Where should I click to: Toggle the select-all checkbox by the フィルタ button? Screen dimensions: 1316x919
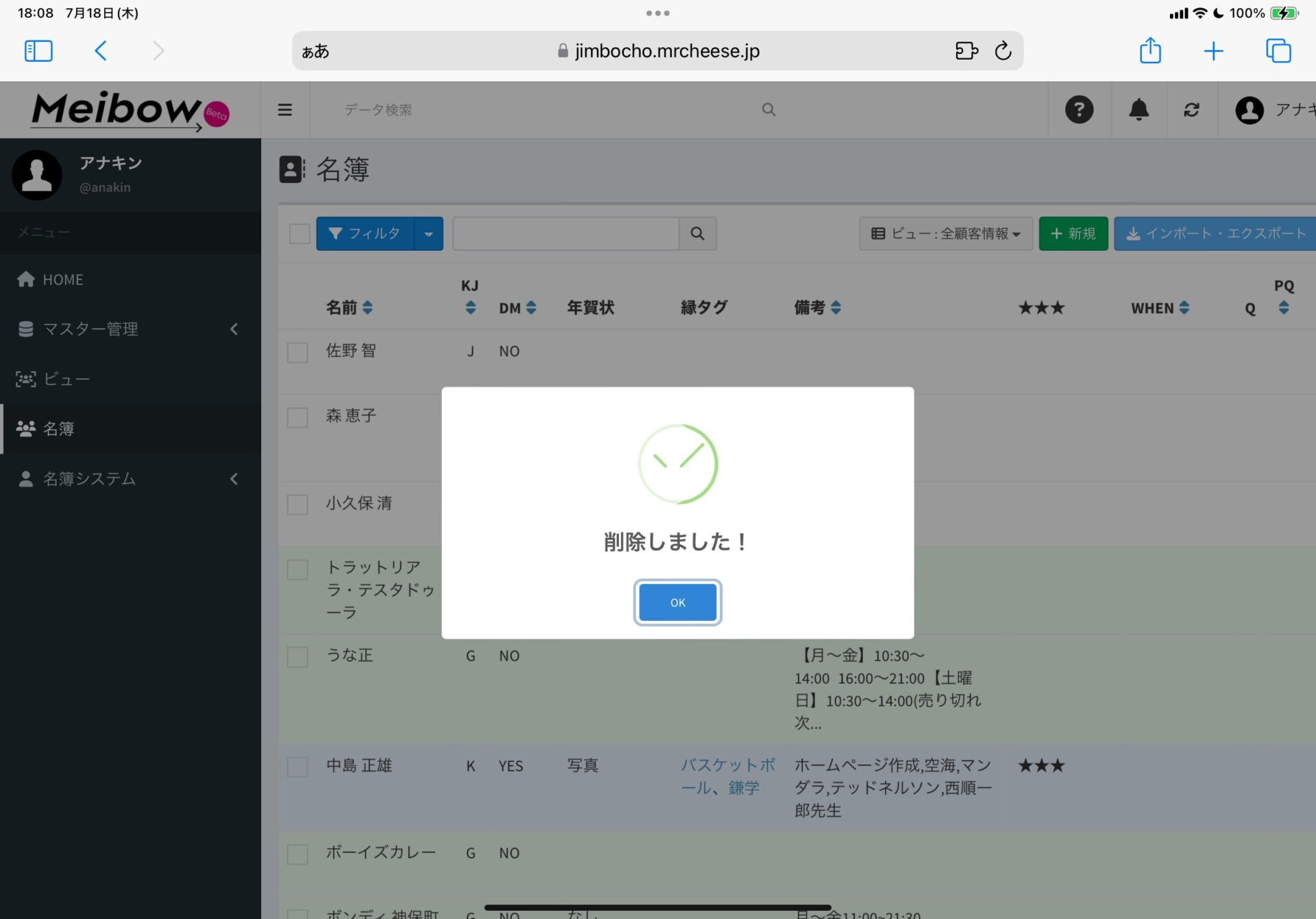click(300, 234)
